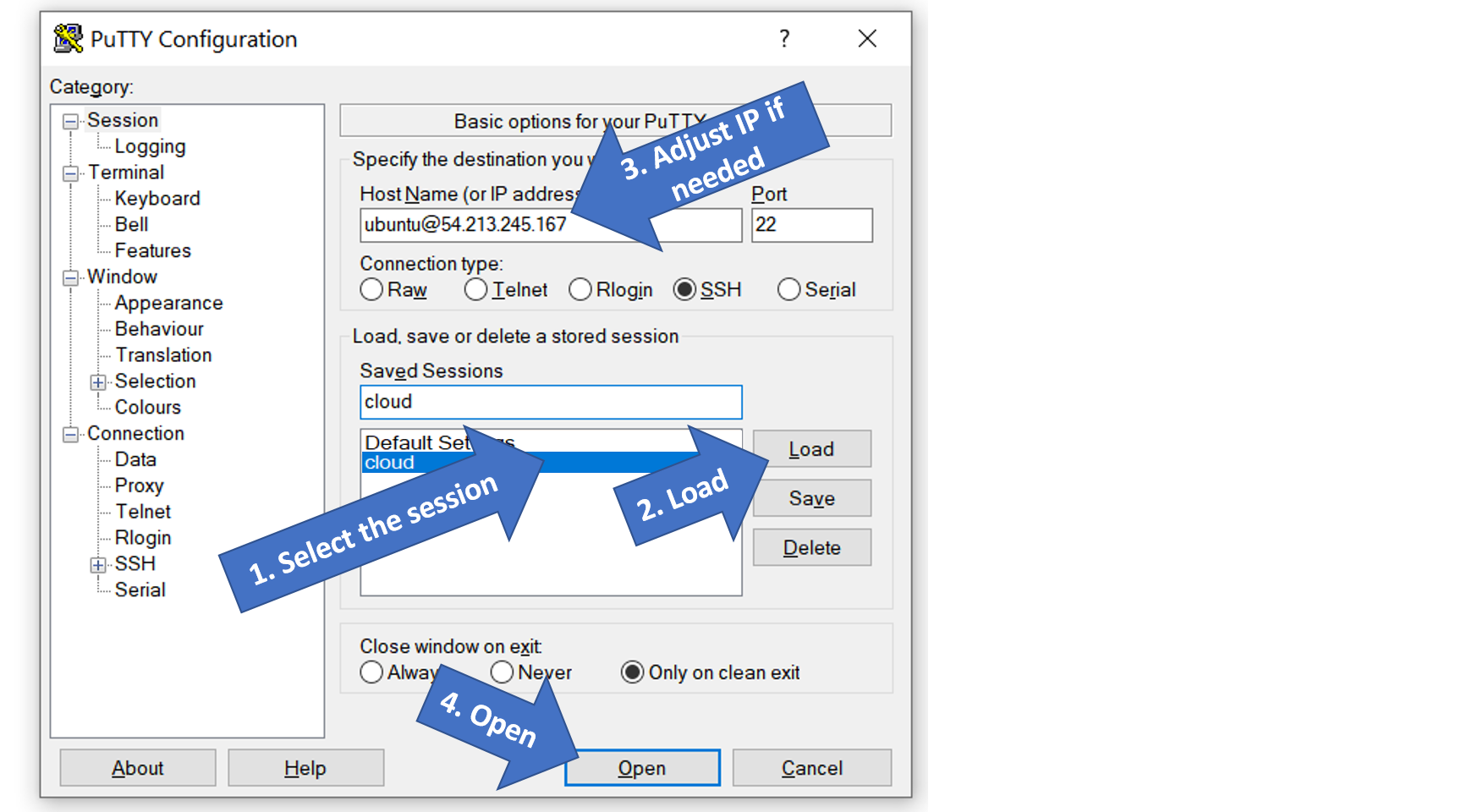Open the Keyboard category
This screenshot has height=812, width=1467.
click(157, 199)
